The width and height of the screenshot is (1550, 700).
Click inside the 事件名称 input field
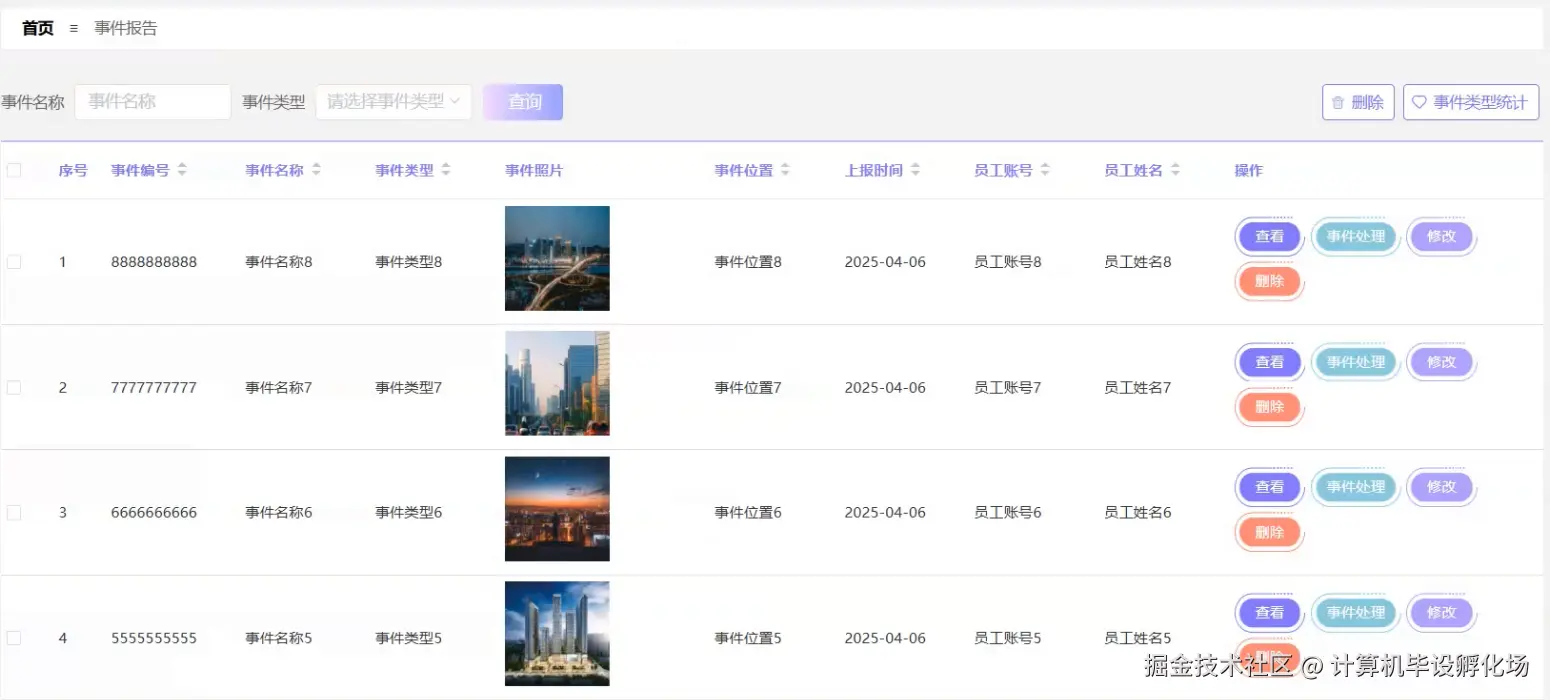coord(152,101)
